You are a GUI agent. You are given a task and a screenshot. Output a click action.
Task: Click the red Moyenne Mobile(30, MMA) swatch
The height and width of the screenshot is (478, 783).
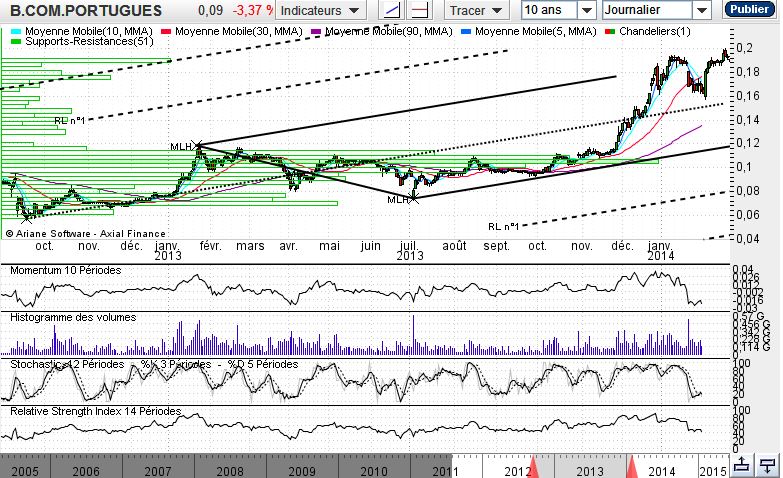166,31
